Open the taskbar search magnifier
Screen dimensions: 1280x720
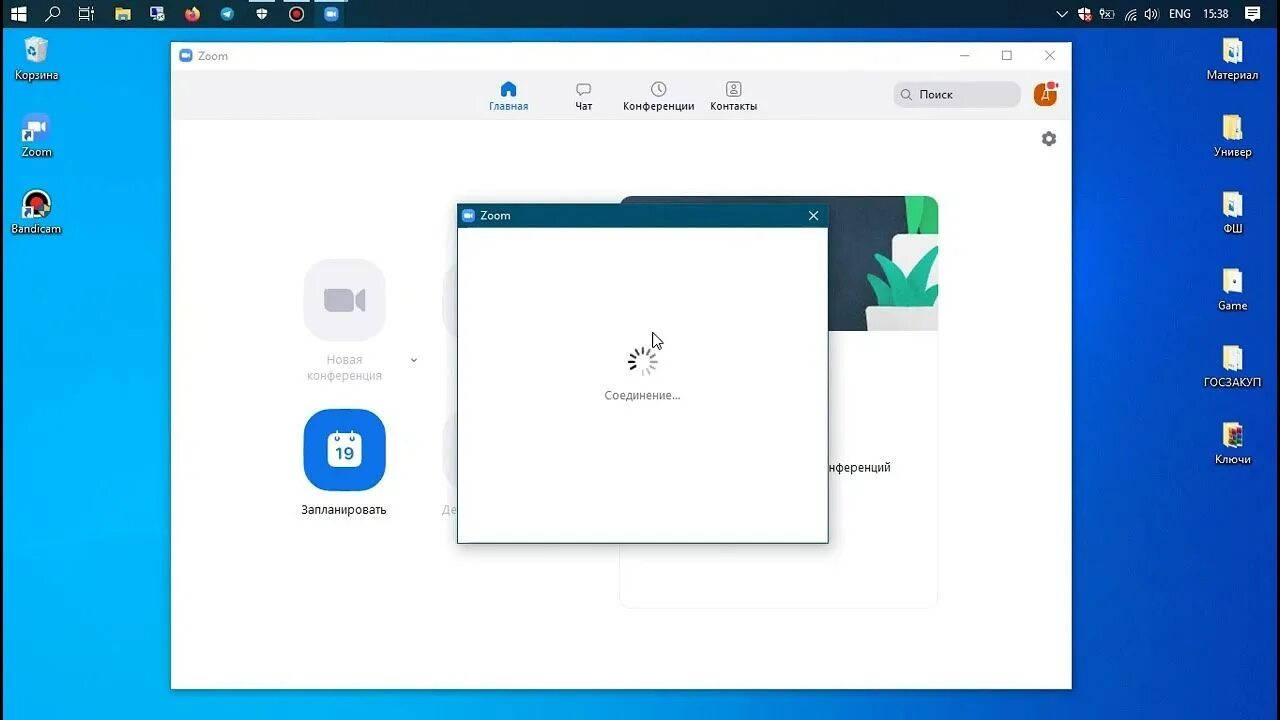point(53,14)
